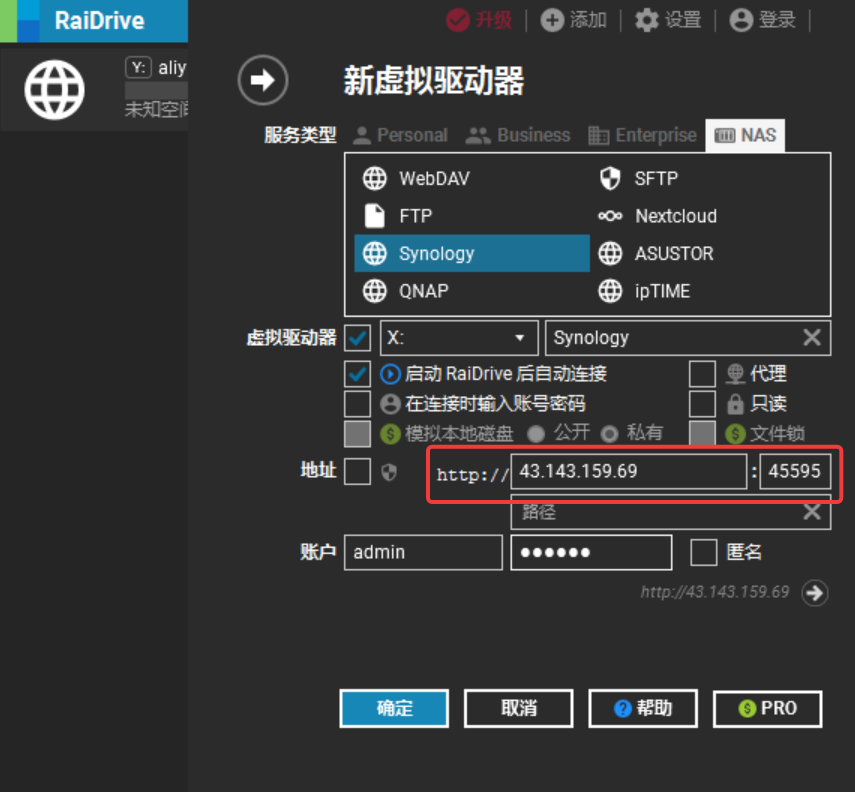855x792 pixels.
Task: Click the 取消 cancel button
Action: tap(519, 709)
